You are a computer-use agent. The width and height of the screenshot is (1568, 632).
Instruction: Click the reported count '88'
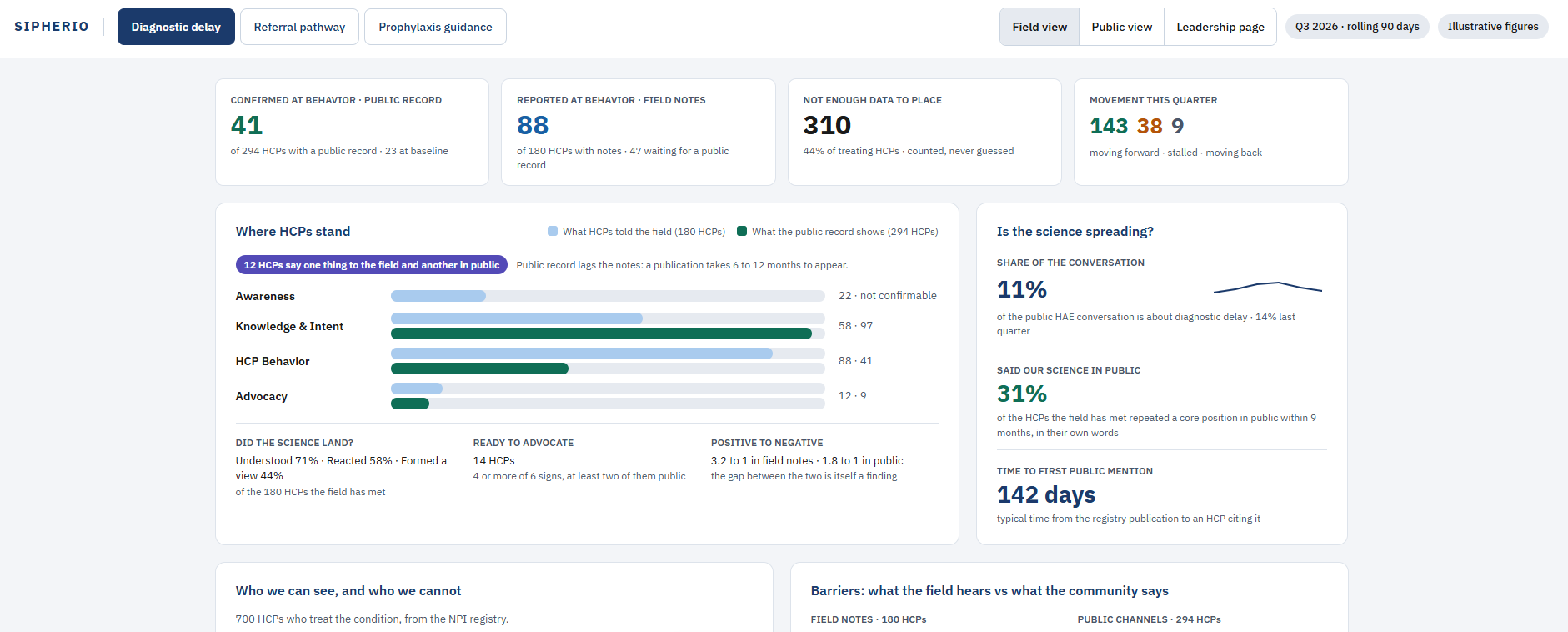533,125
